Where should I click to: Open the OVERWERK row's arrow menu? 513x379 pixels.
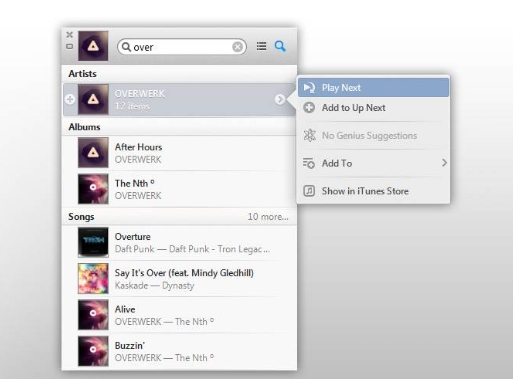(280, 99)
